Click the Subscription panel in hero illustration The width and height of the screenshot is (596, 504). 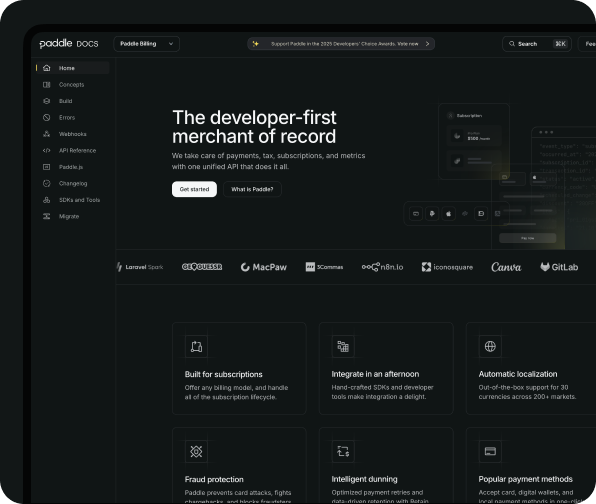(x=474, y=141)
